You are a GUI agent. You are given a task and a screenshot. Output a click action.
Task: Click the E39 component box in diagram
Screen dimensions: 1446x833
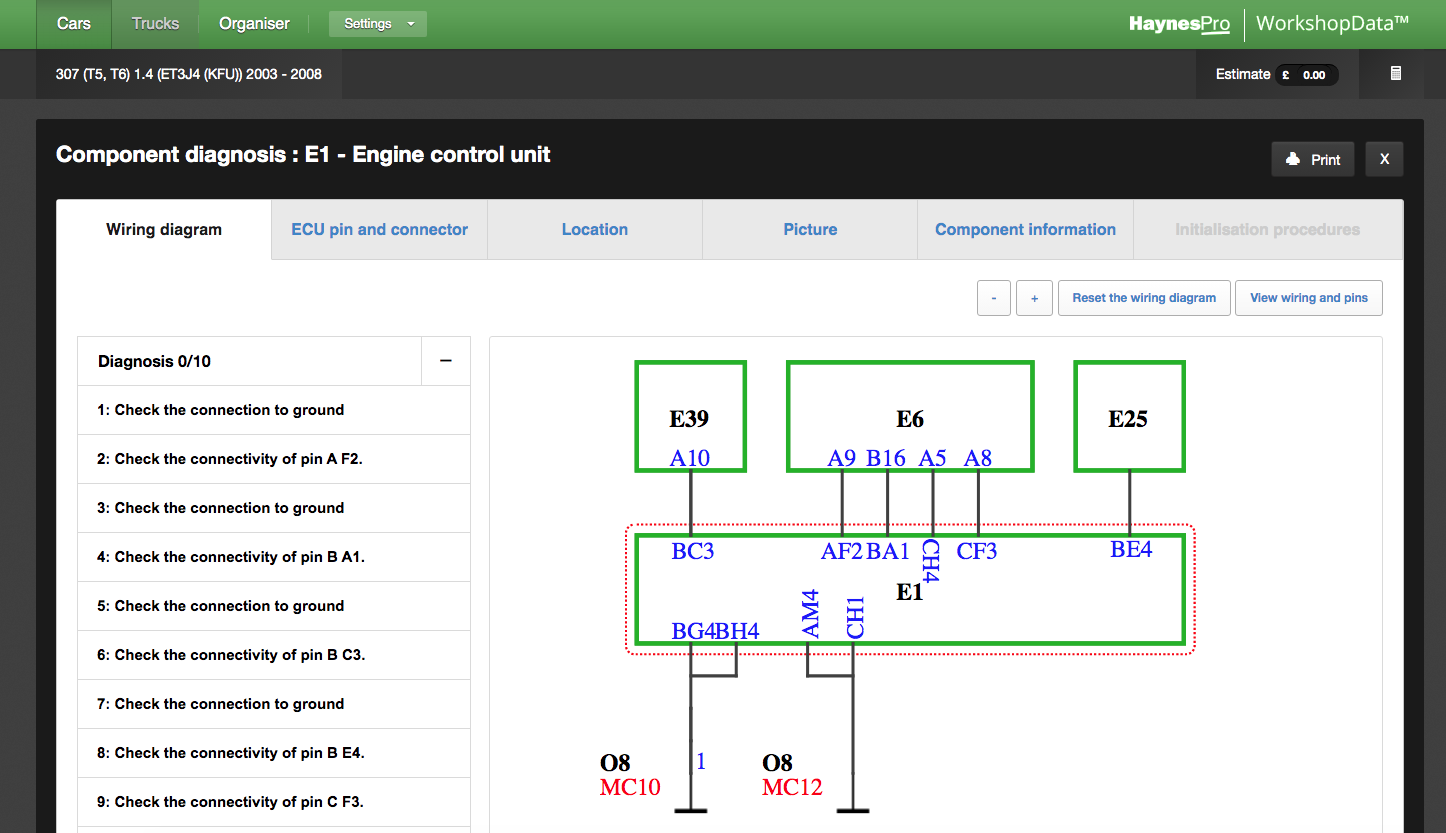[x=690, y=416]
